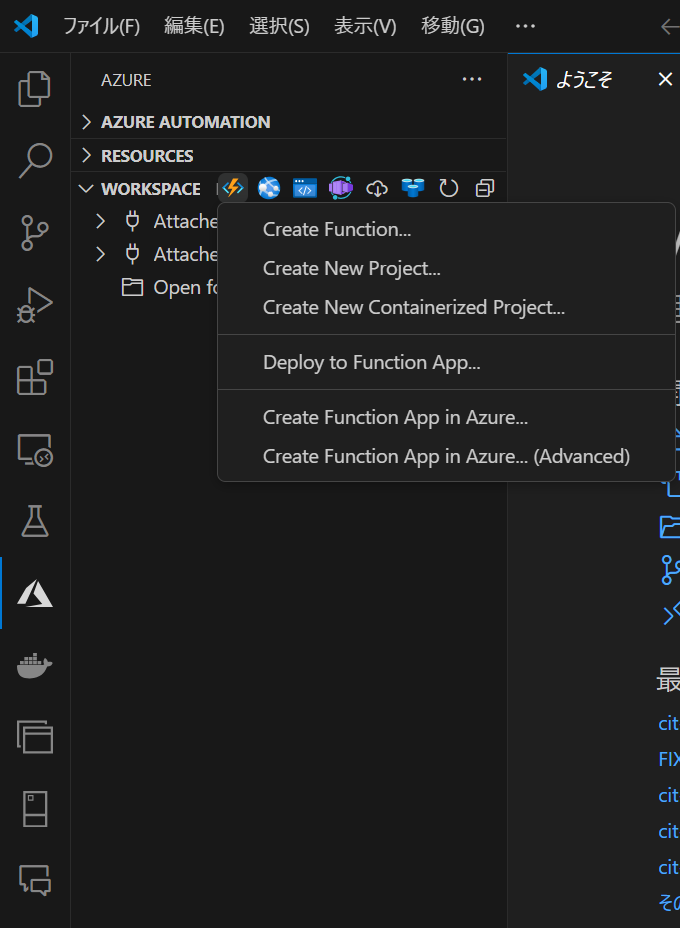Click the workspace Refresh icon
The width and height of the screenshot is (680, 928).
click(x=449, y=188)
